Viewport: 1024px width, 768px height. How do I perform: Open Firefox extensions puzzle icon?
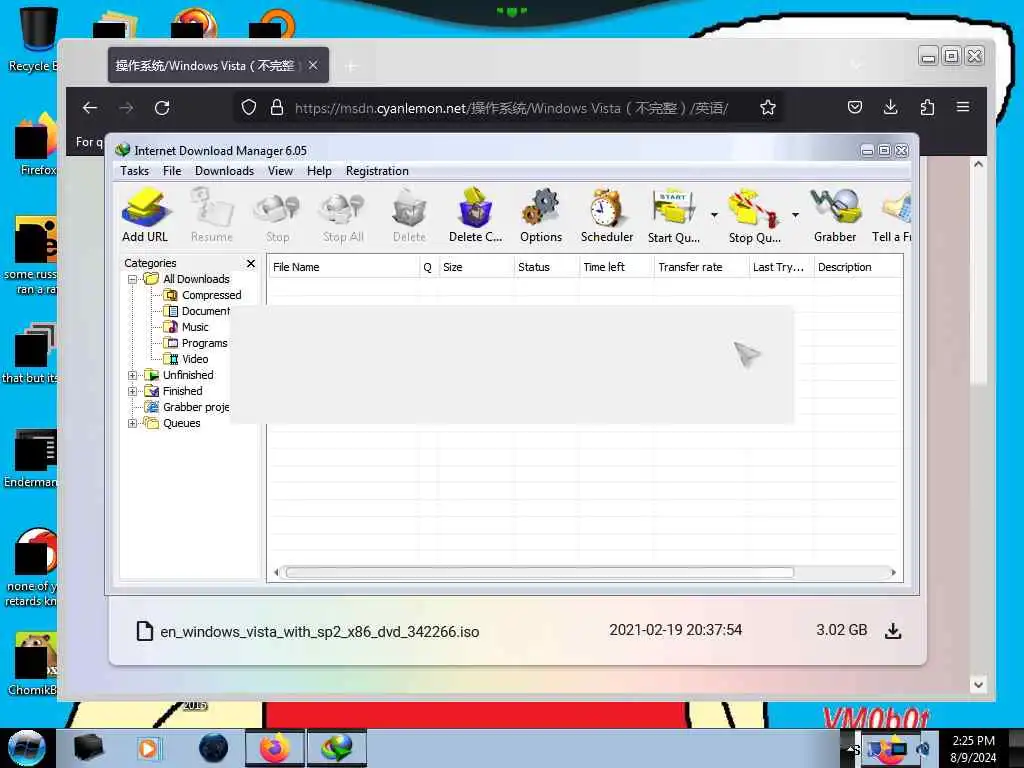927,107
